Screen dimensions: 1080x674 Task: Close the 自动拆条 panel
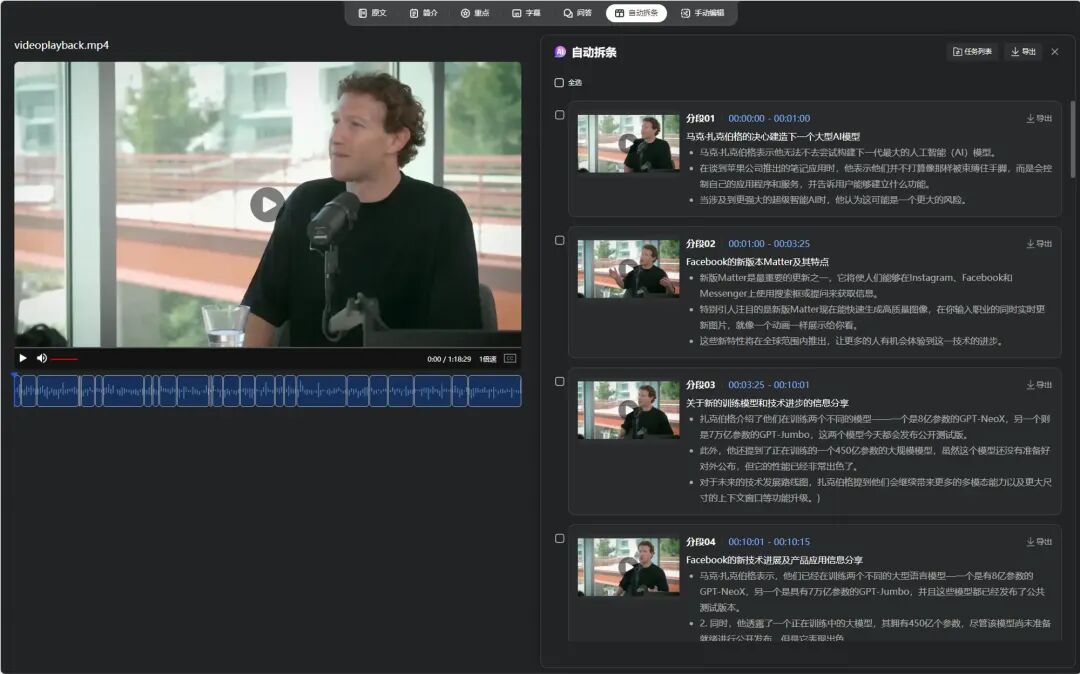(x=1055, y=52)
